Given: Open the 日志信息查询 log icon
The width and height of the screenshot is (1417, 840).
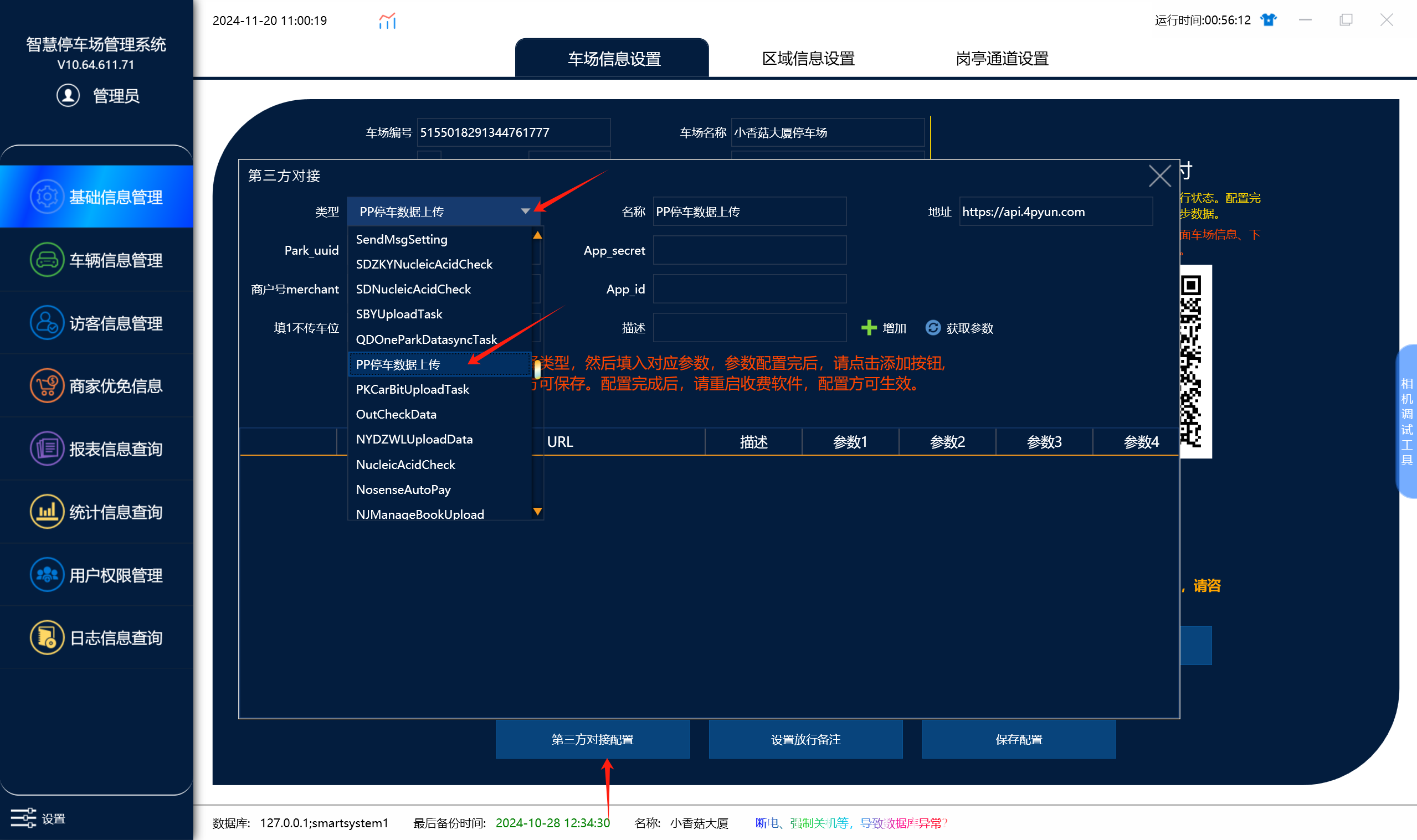Looking at the screenshot, I should point(47,637).
